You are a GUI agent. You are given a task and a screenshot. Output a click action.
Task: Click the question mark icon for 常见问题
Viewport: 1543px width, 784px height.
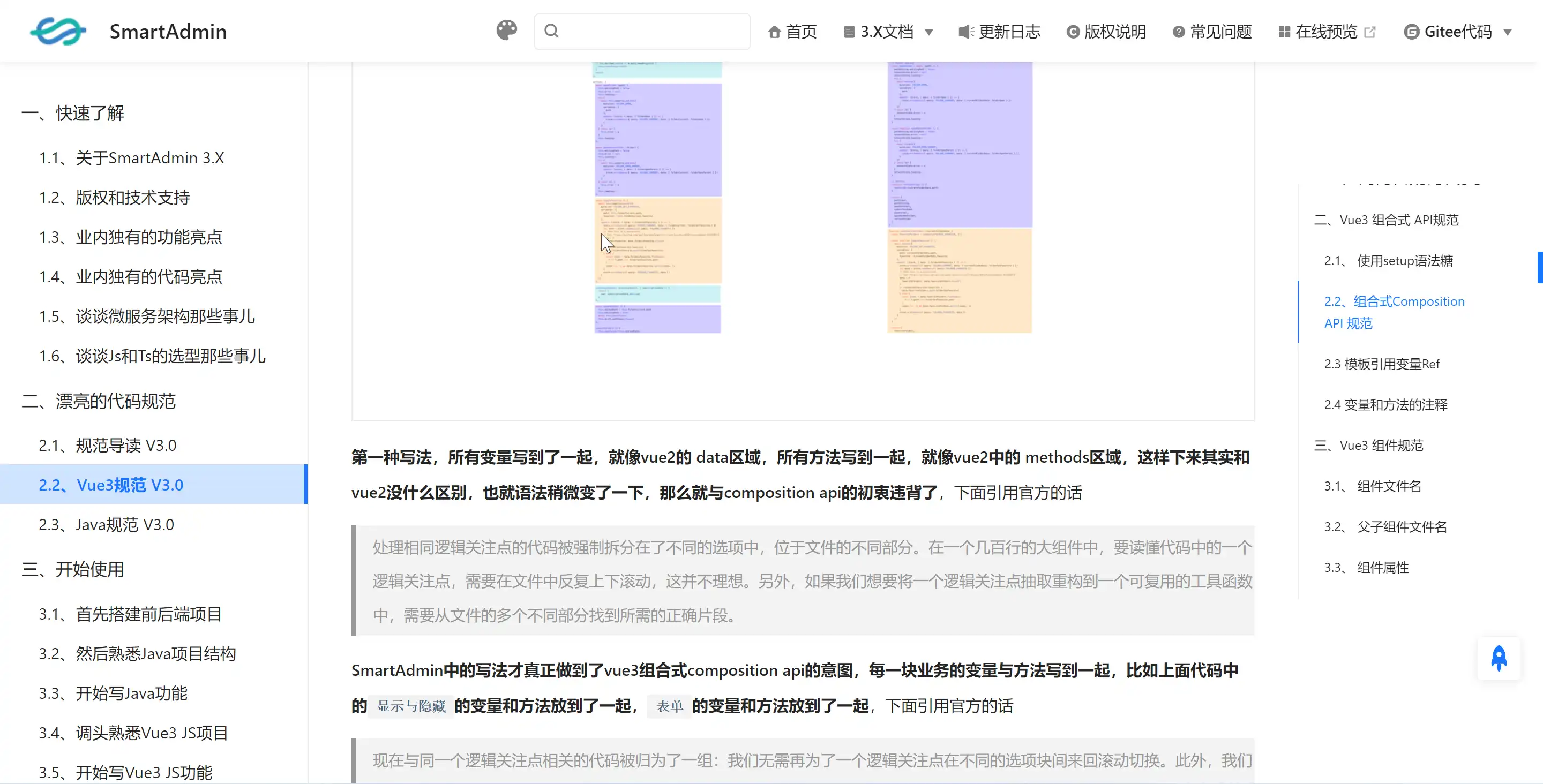1178,32
